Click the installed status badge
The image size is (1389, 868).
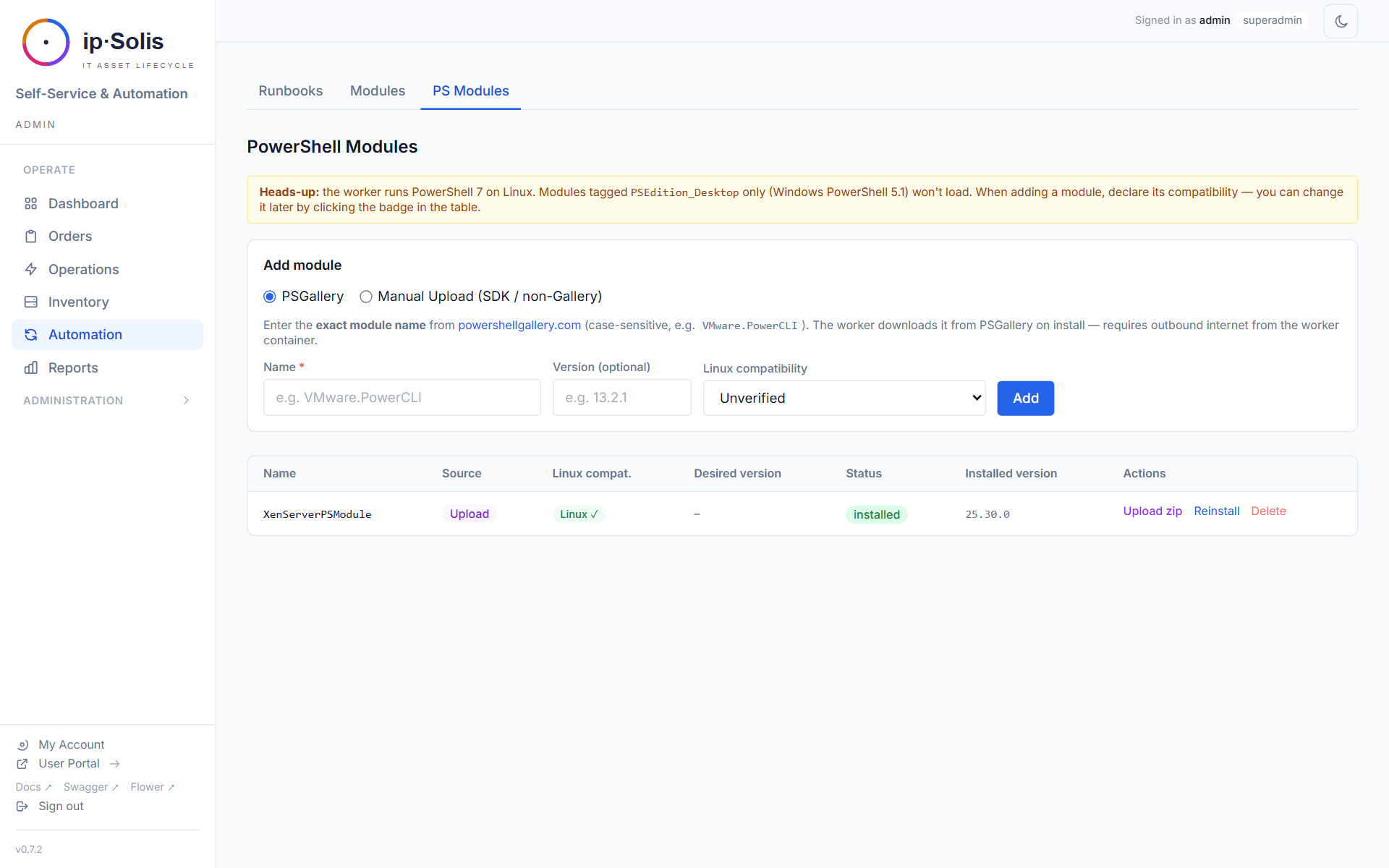tap(876, 514)
